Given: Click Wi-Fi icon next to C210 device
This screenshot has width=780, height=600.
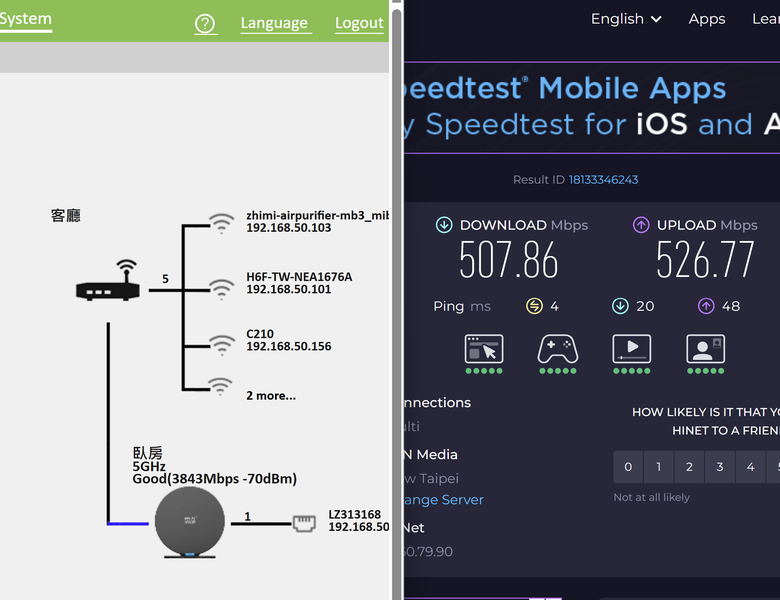Looking at the screenshot, I should pyautogui.click(x=221, y=345).
